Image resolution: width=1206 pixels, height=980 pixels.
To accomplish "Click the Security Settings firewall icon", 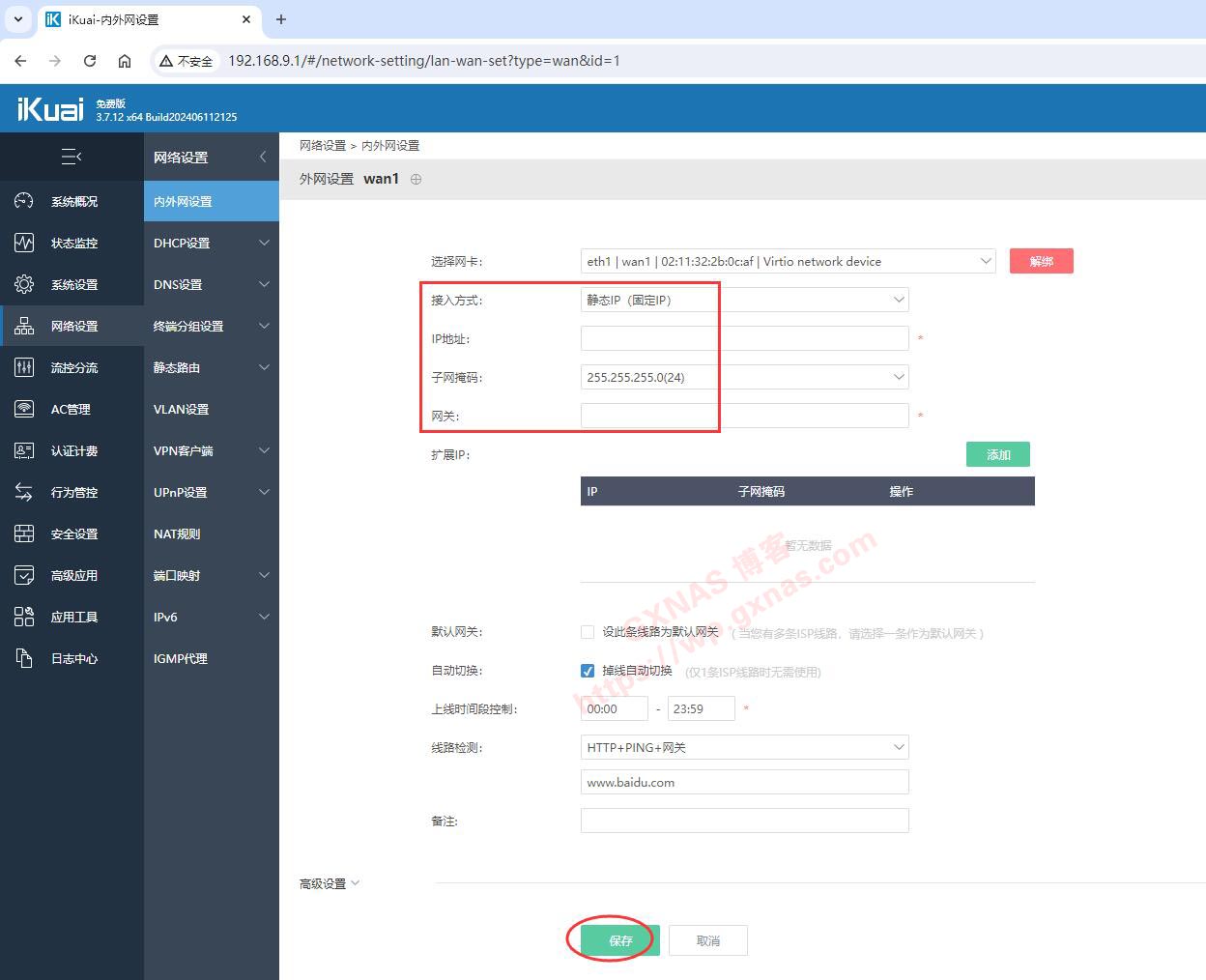I will click(x=24, y=533).
